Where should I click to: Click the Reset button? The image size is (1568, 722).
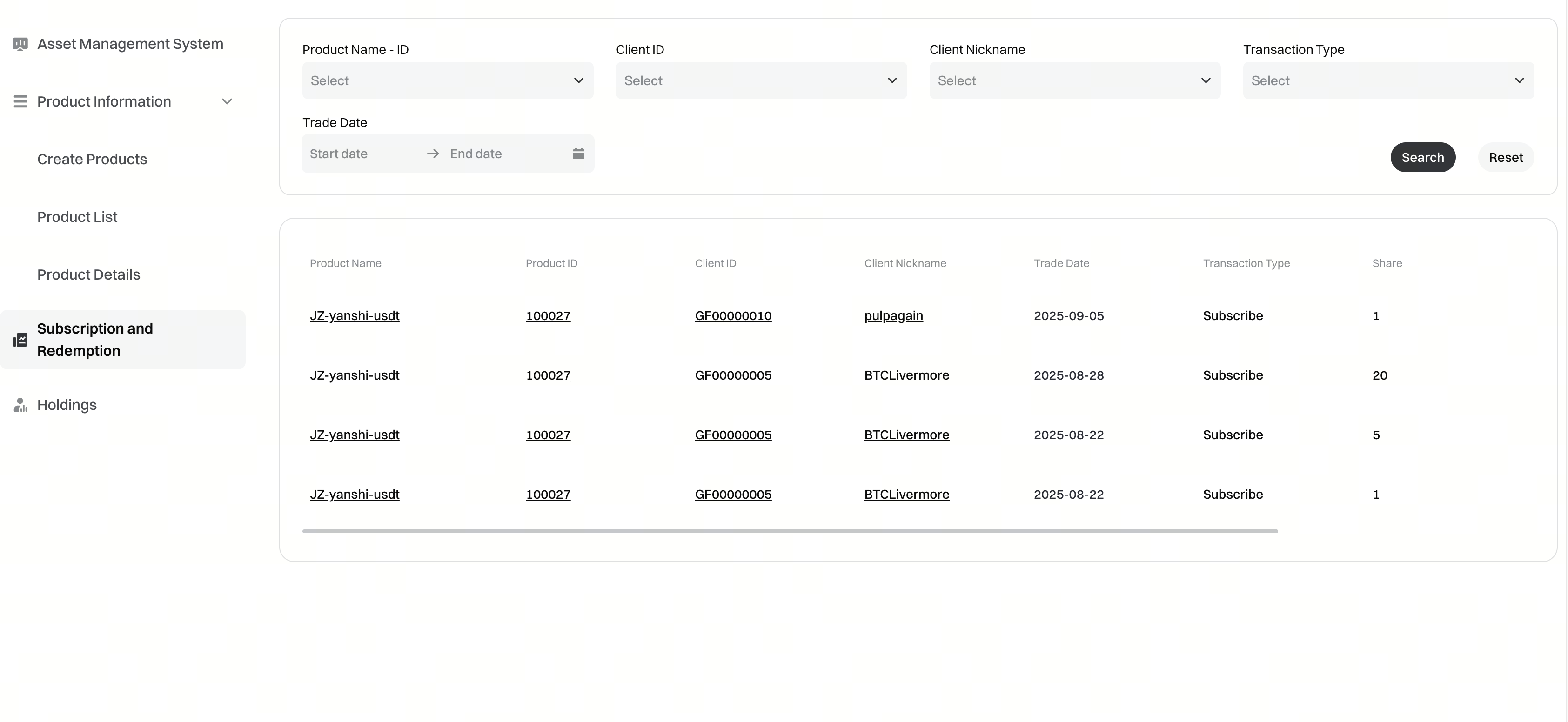tap(1505, 158)
